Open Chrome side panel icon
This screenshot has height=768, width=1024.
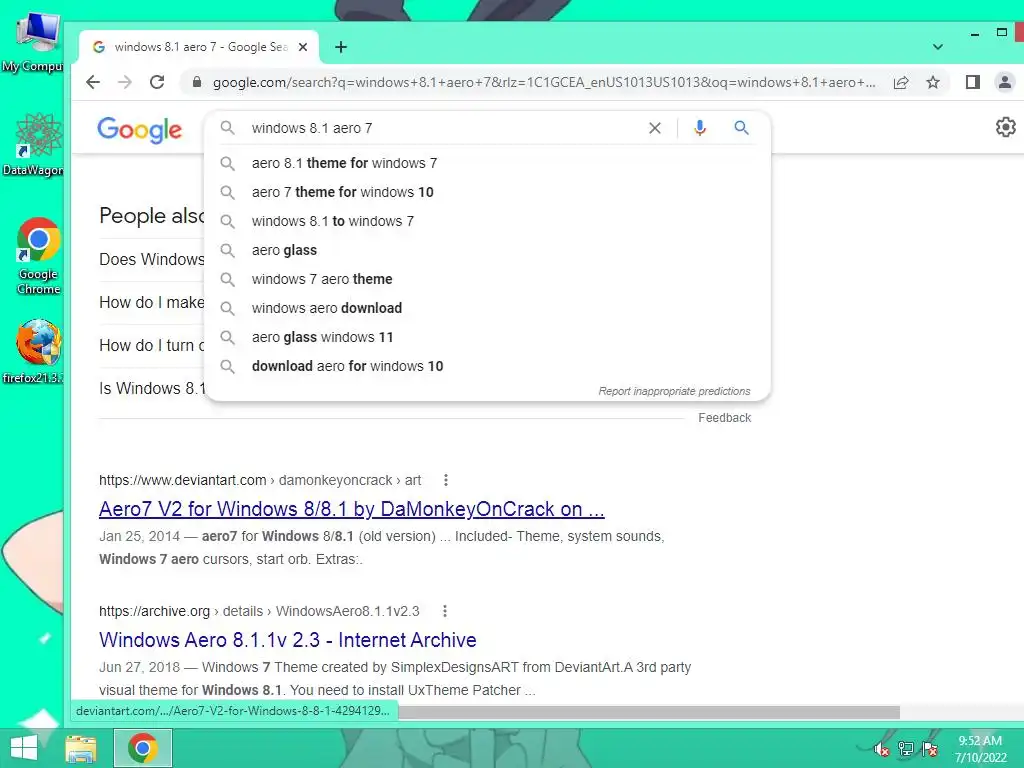pyautogui.click(x=972, y=82)
